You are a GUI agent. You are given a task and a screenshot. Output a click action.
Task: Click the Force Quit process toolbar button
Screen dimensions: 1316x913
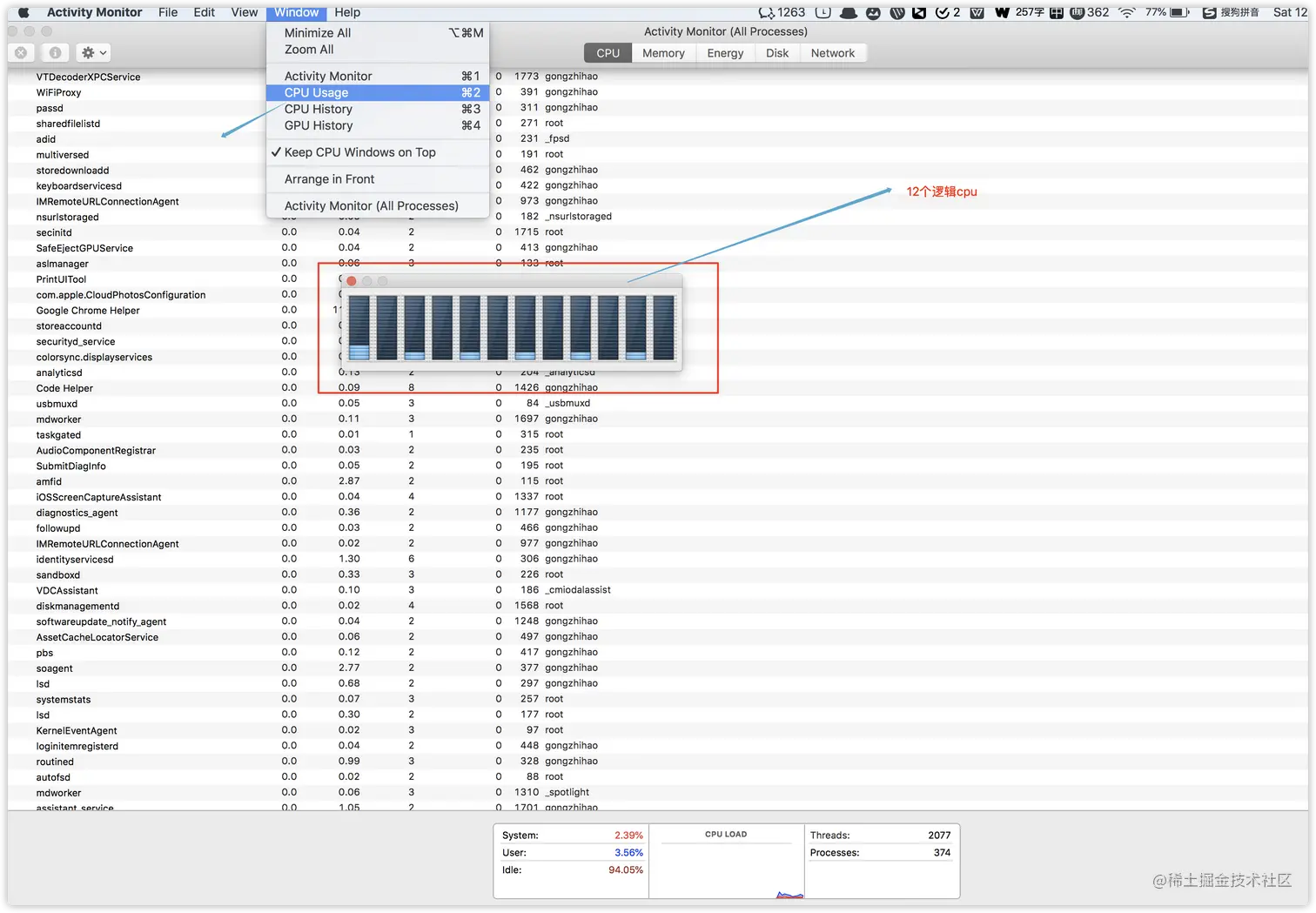pos(21,53)
